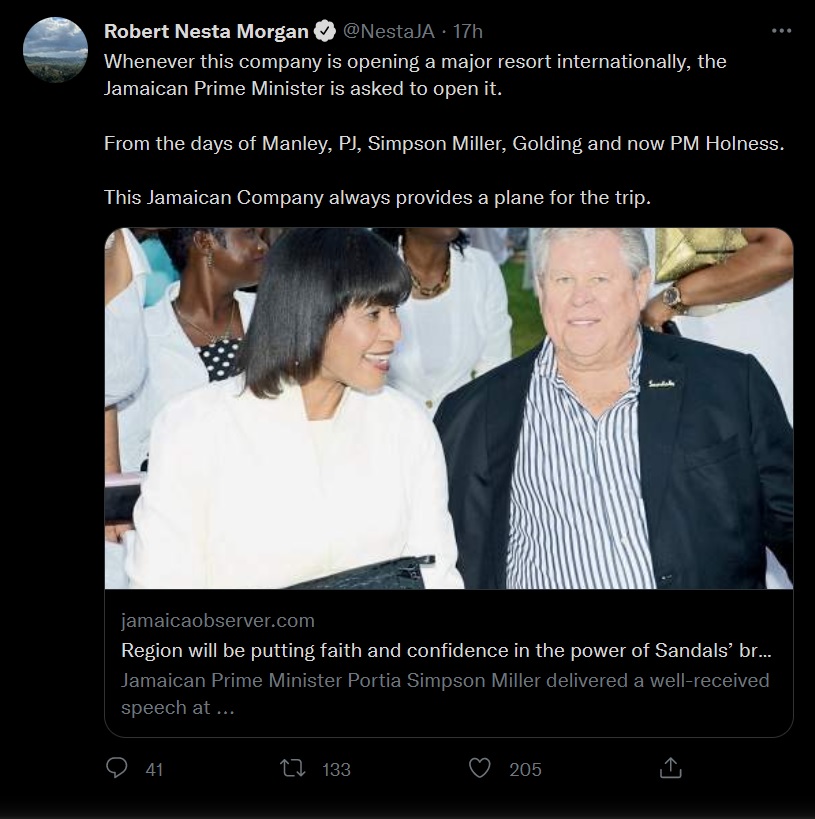The height and width of the screenshot is (819, 815).
Task: Like the tweet with the heart icon
Action: click(481, 768)
